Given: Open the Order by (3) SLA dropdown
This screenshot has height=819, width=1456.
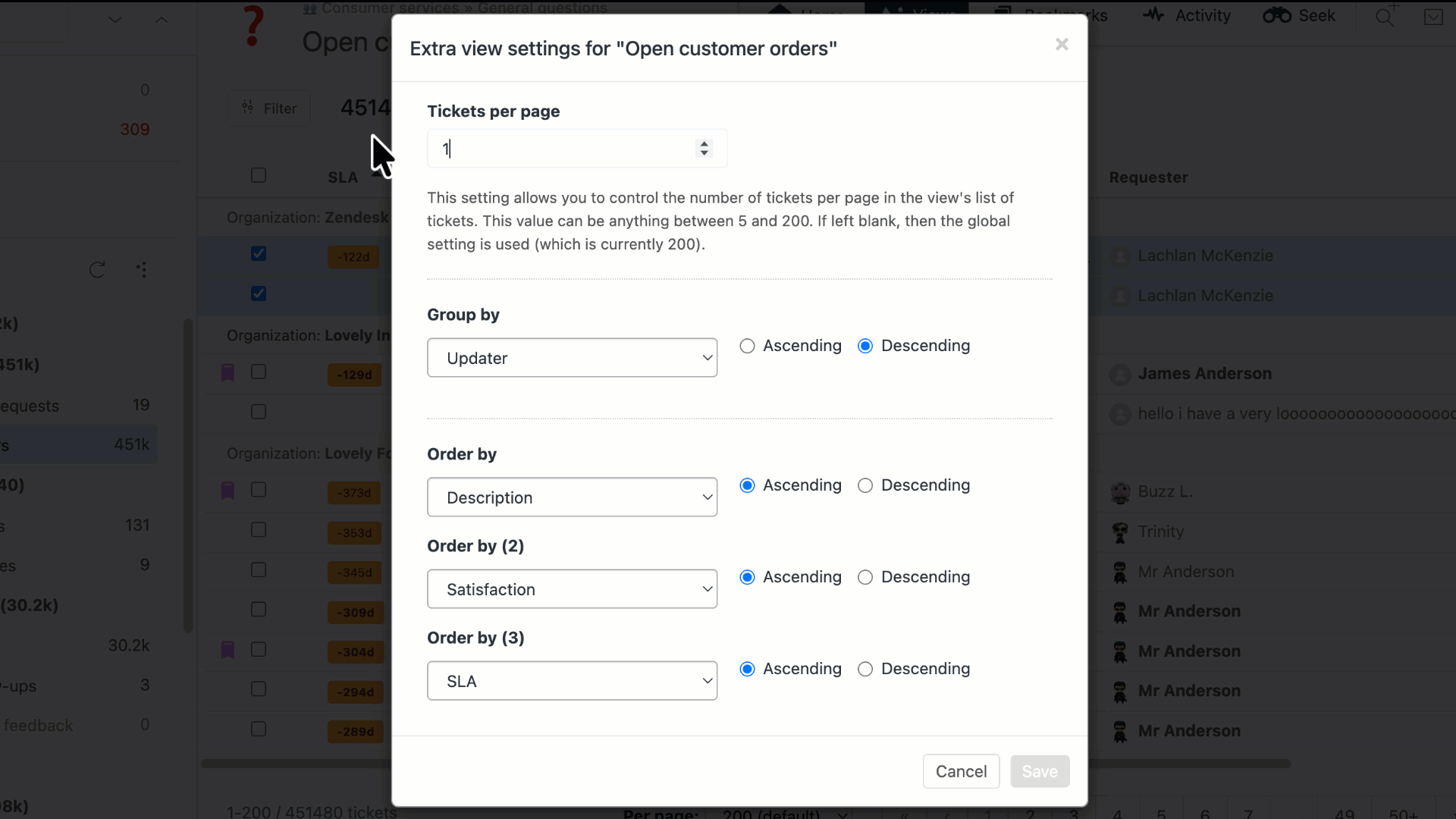Looking at the screenshot, I should pyautogui.click(x=572, y=681).
